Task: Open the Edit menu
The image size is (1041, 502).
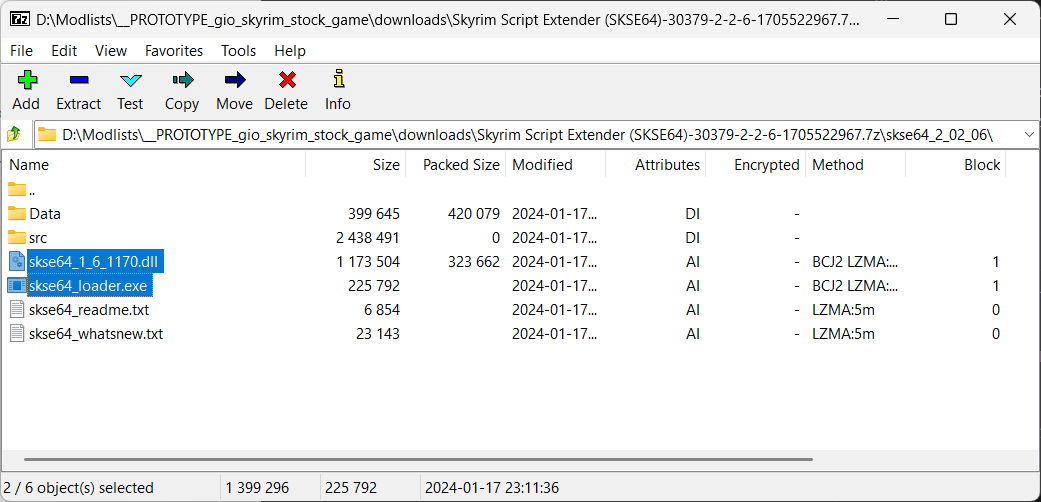Action: pos(64,50)
